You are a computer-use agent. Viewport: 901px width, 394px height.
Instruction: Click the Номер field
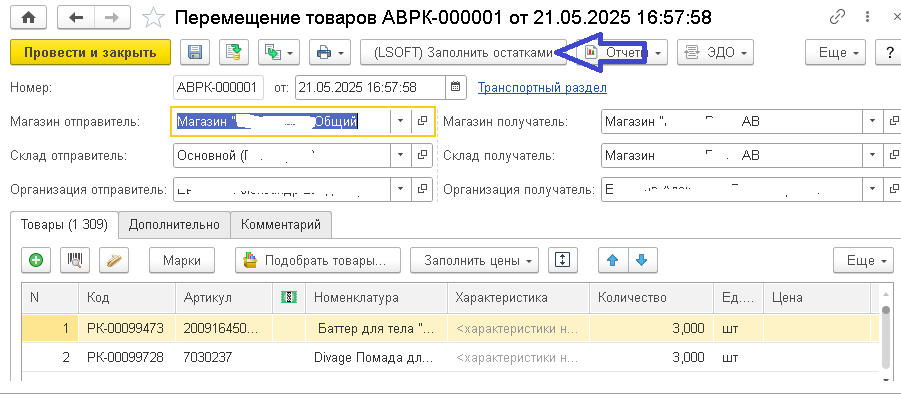(218, 88)
